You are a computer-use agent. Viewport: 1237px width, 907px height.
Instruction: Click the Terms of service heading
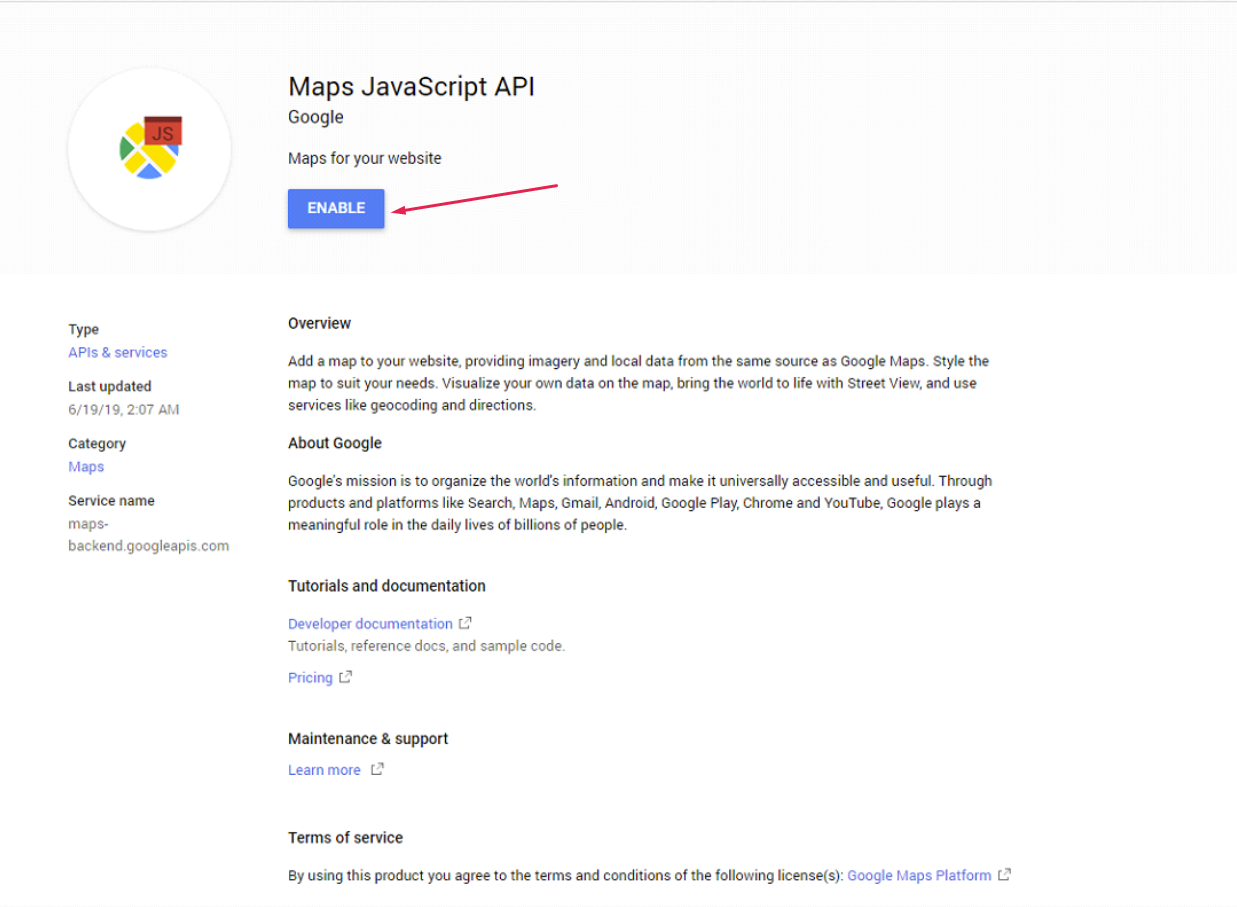pyautogui.click(x=345, y=838)
